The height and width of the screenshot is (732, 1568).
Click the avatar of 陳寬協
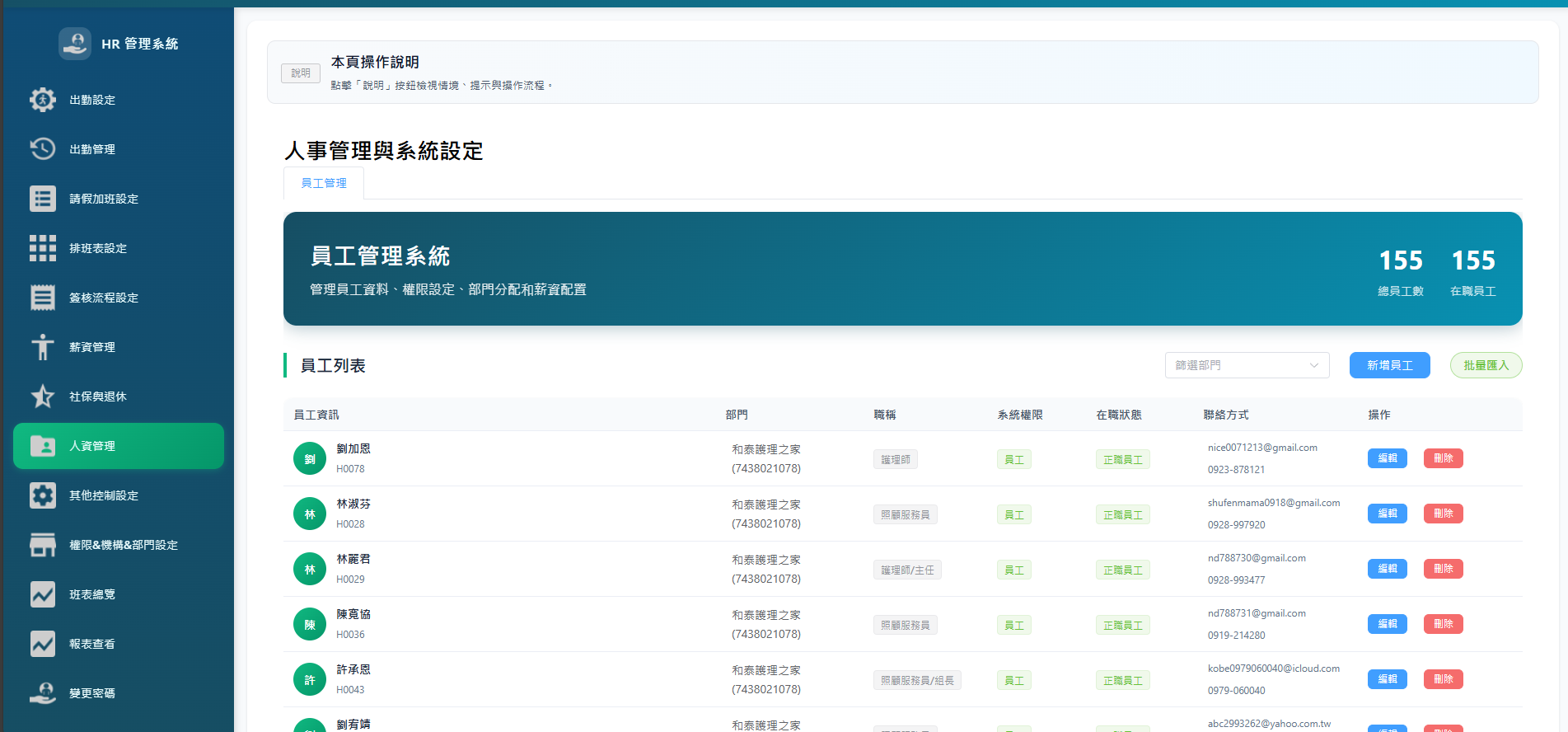pyautogui.click(x=310, y=625)
